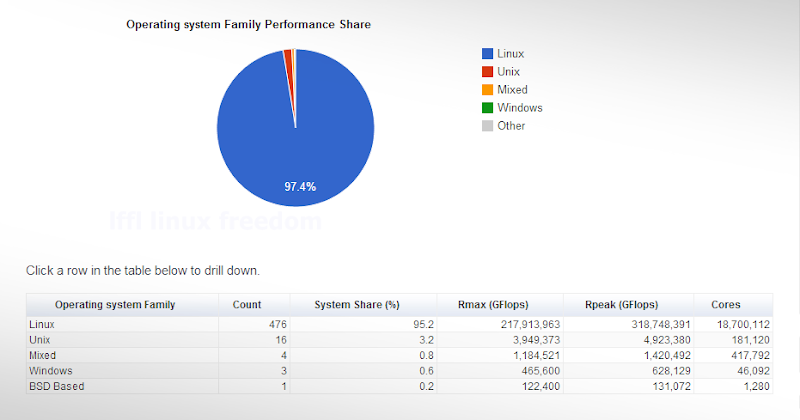The height and width of the screenshot is (420, 800).
Task: Drill down into the Linux table row
Action: click(x=400, y=324)
